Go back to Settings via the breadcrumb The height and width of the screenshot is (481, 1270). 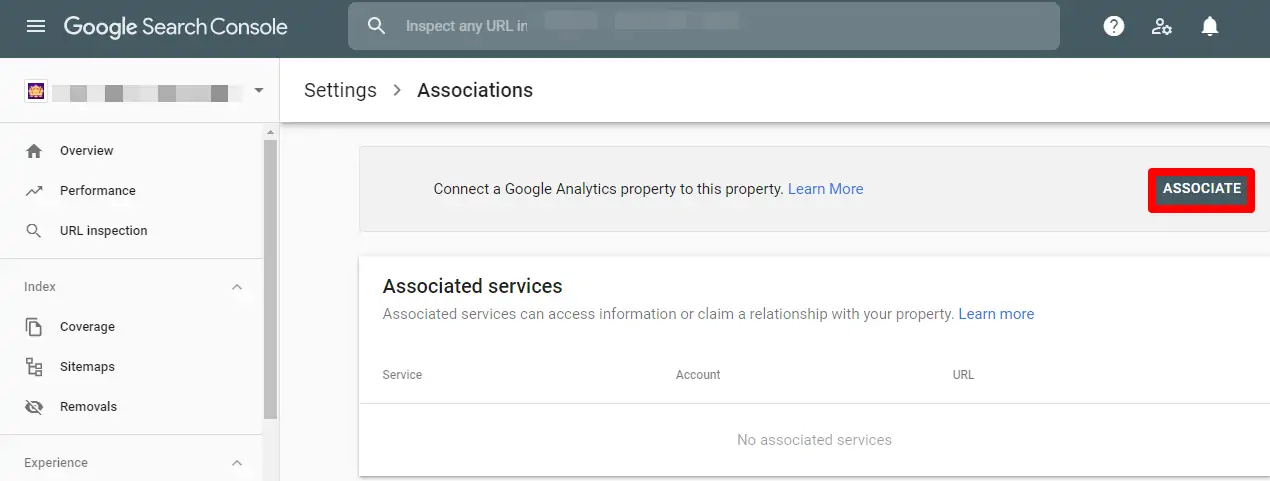pos(340,91)
